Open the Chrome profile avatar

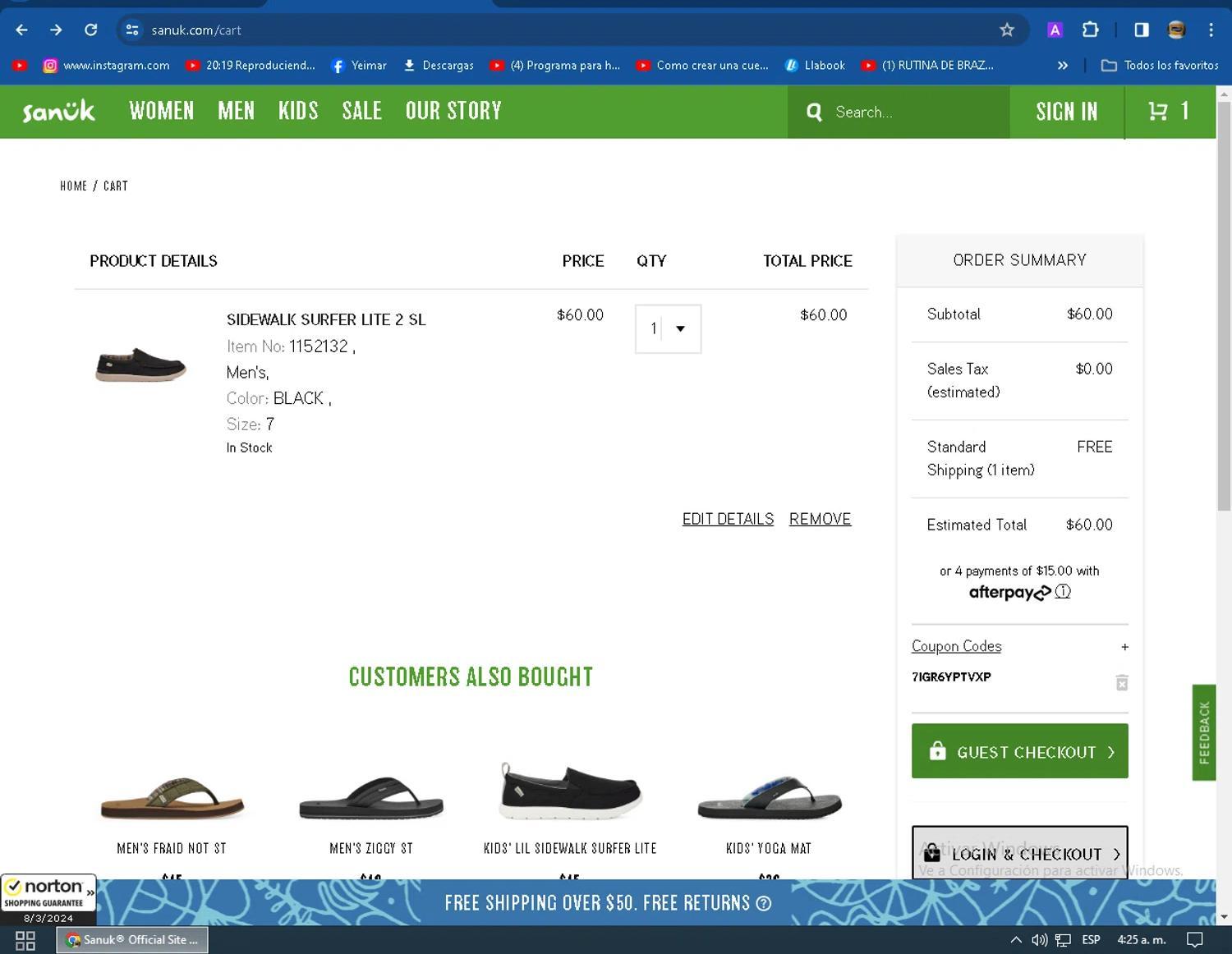tap(1176, 30)
